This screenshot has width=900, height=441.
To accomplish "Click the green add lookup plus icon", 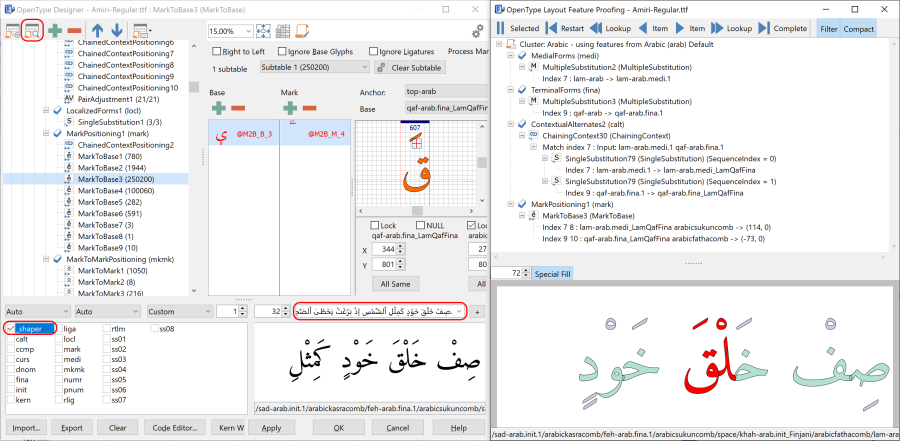I will [55, 30].
